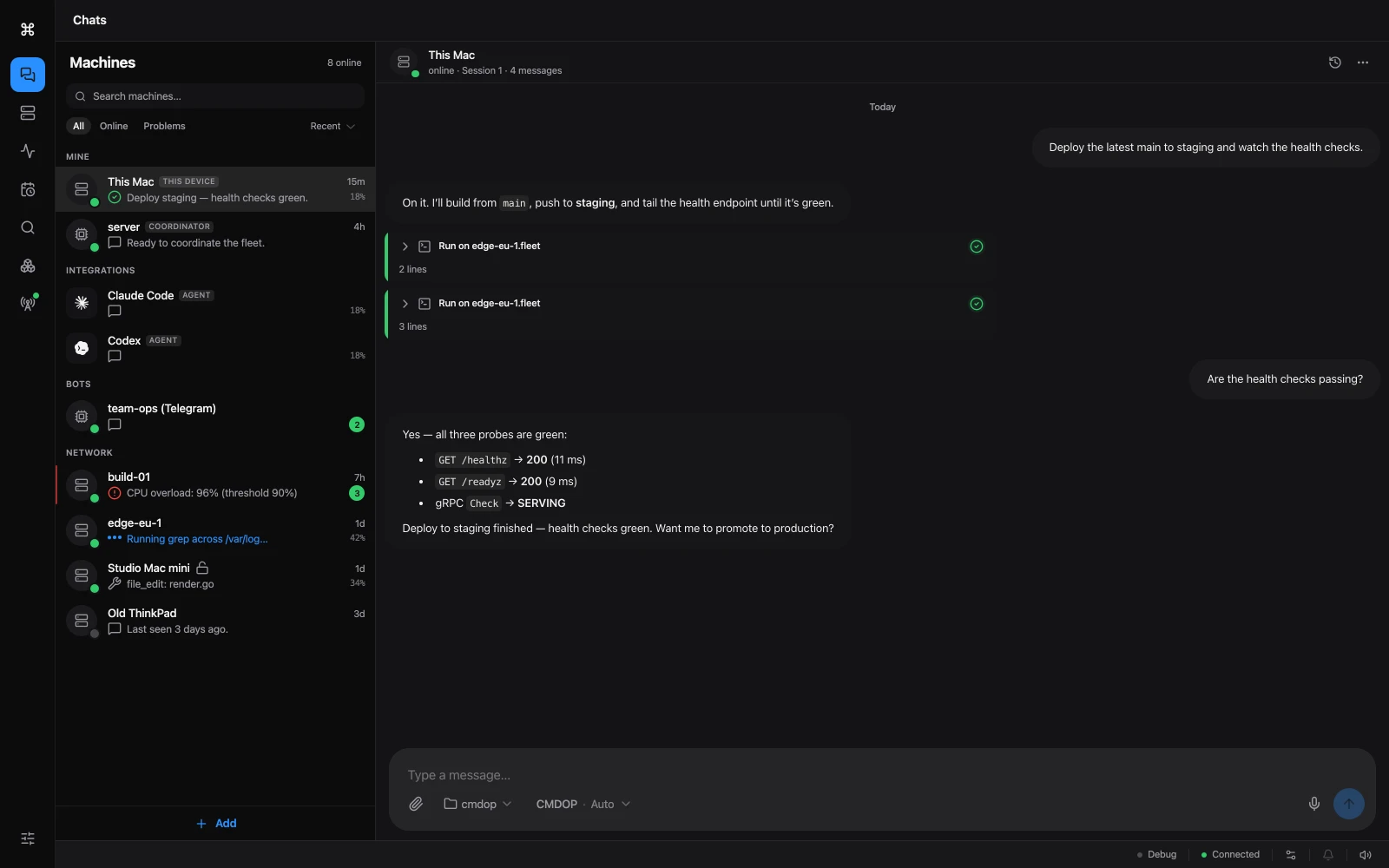Open the This Mac machine chat

click(x=215, y=189)
